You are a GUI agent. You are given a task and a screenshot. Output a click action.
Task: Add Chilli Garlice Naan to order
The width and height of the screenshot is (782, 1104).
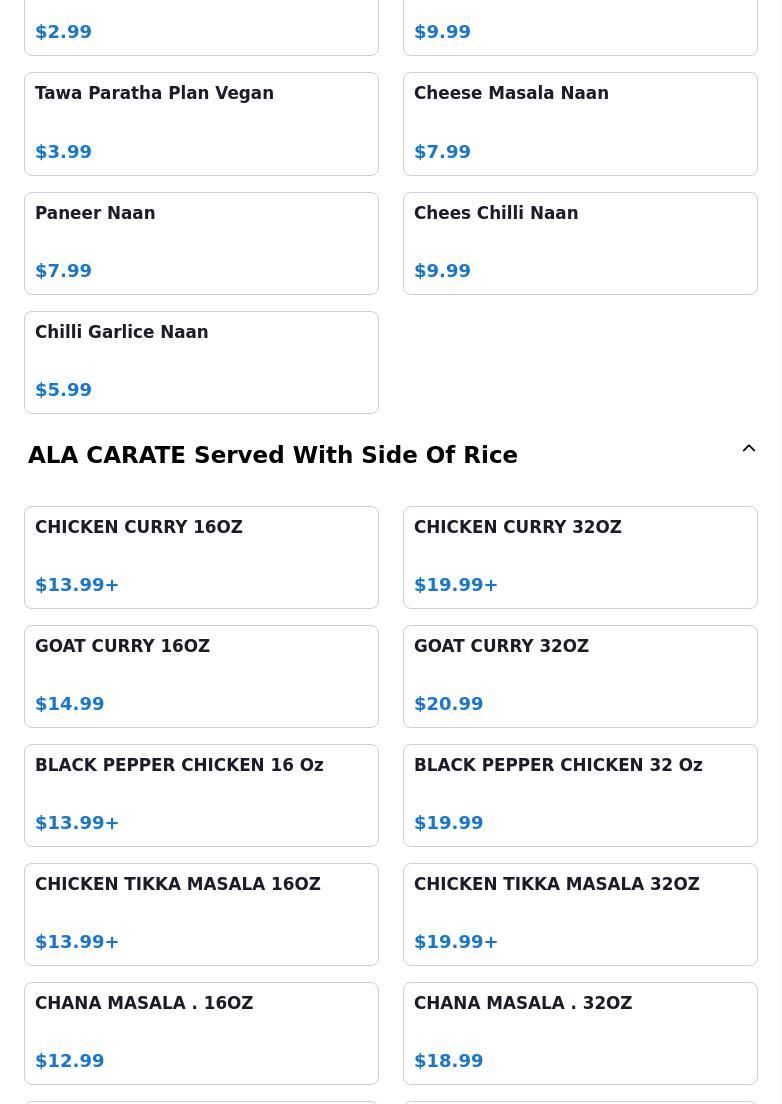click(x=201, y=362)
